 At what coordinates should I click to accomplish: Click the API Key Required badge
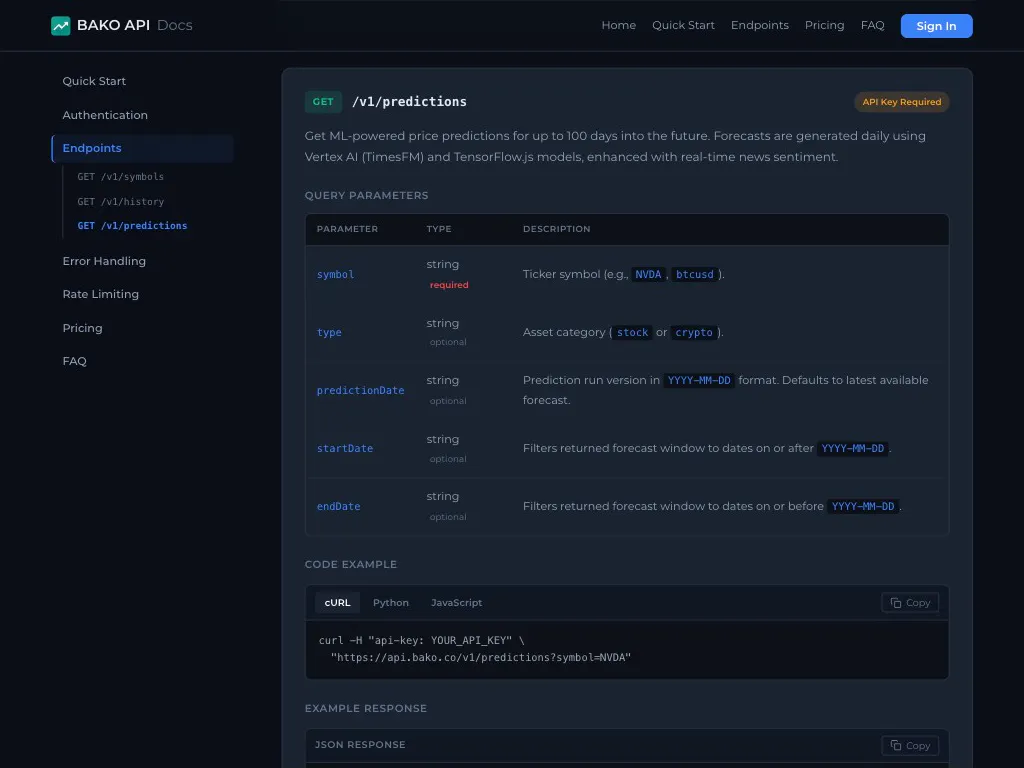(x=901, y=102)
